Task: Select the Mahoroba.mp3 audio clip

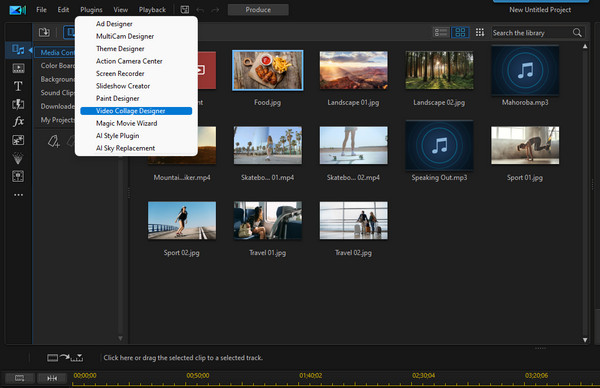Action: [x=525, y=70]
